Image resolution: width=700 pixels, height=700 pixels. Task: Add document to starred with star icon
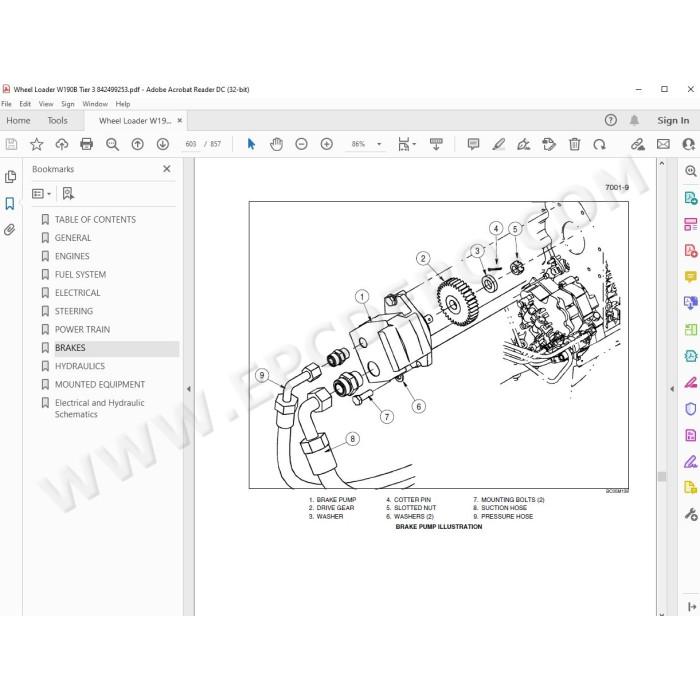point(36,144)
